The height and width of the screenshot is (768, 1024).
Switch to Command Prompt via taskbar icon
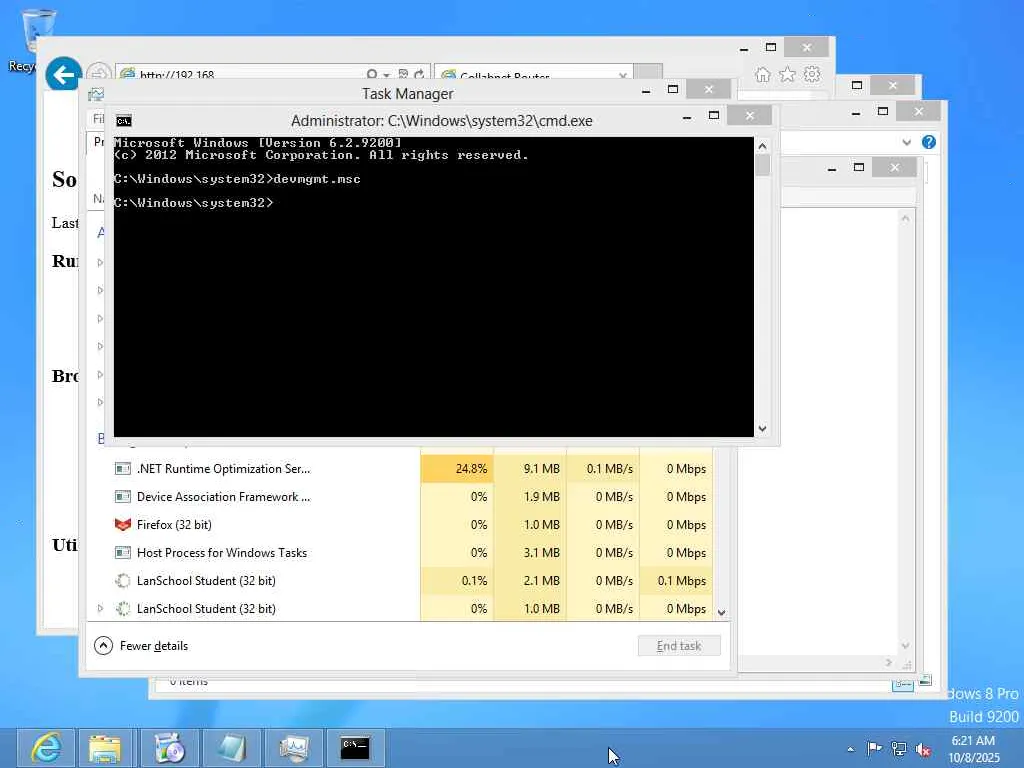355,748
